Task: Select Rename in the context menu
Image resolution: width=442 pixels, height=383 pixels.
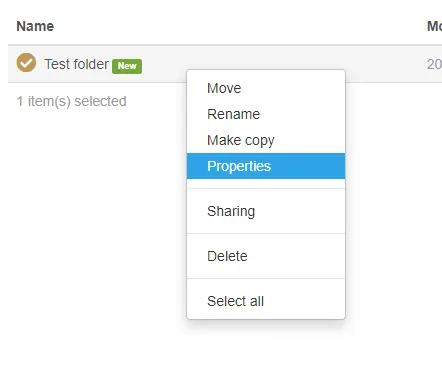Action: tap(266, 114)
